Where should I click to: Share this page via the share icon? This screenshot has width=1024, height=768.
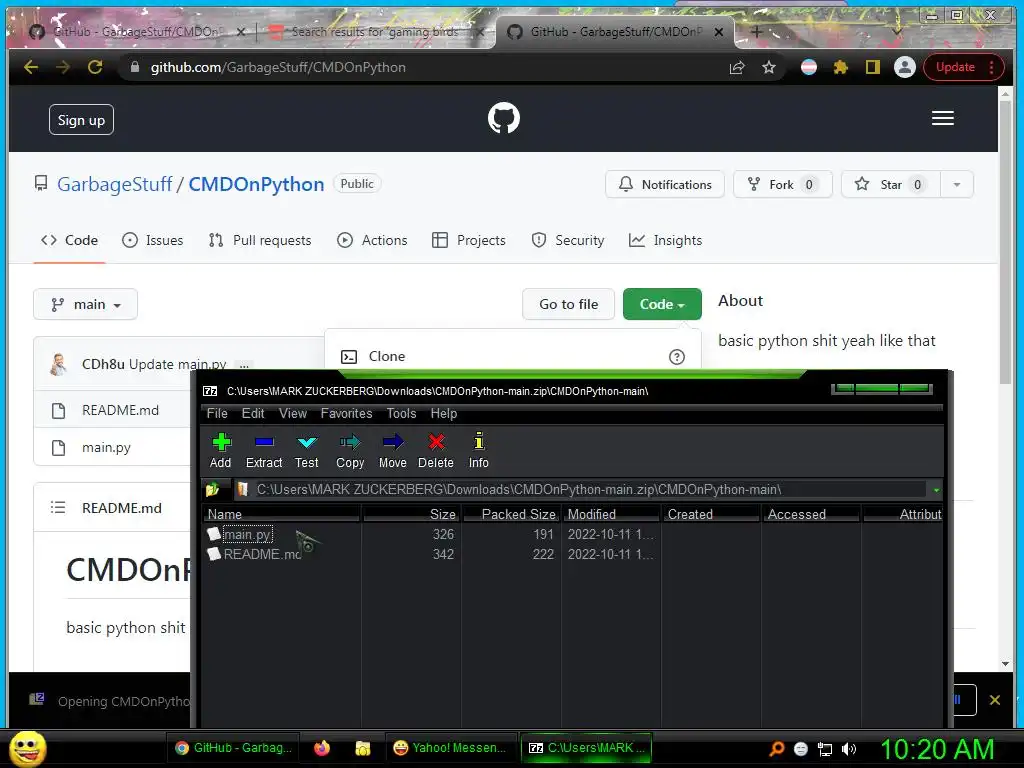click(737, 67)
